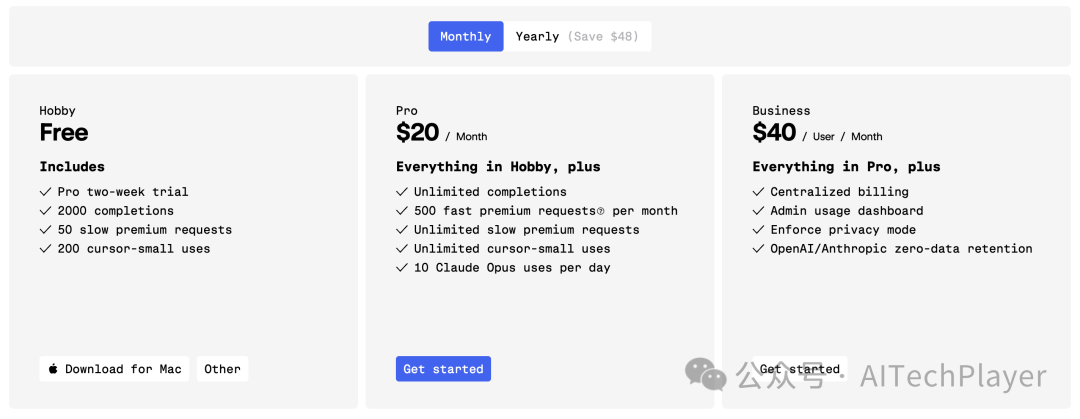Viewport: 1080px width, 419px height.
Task: Click the checkmark next to Unlimited completions
Action: [402, 191]
